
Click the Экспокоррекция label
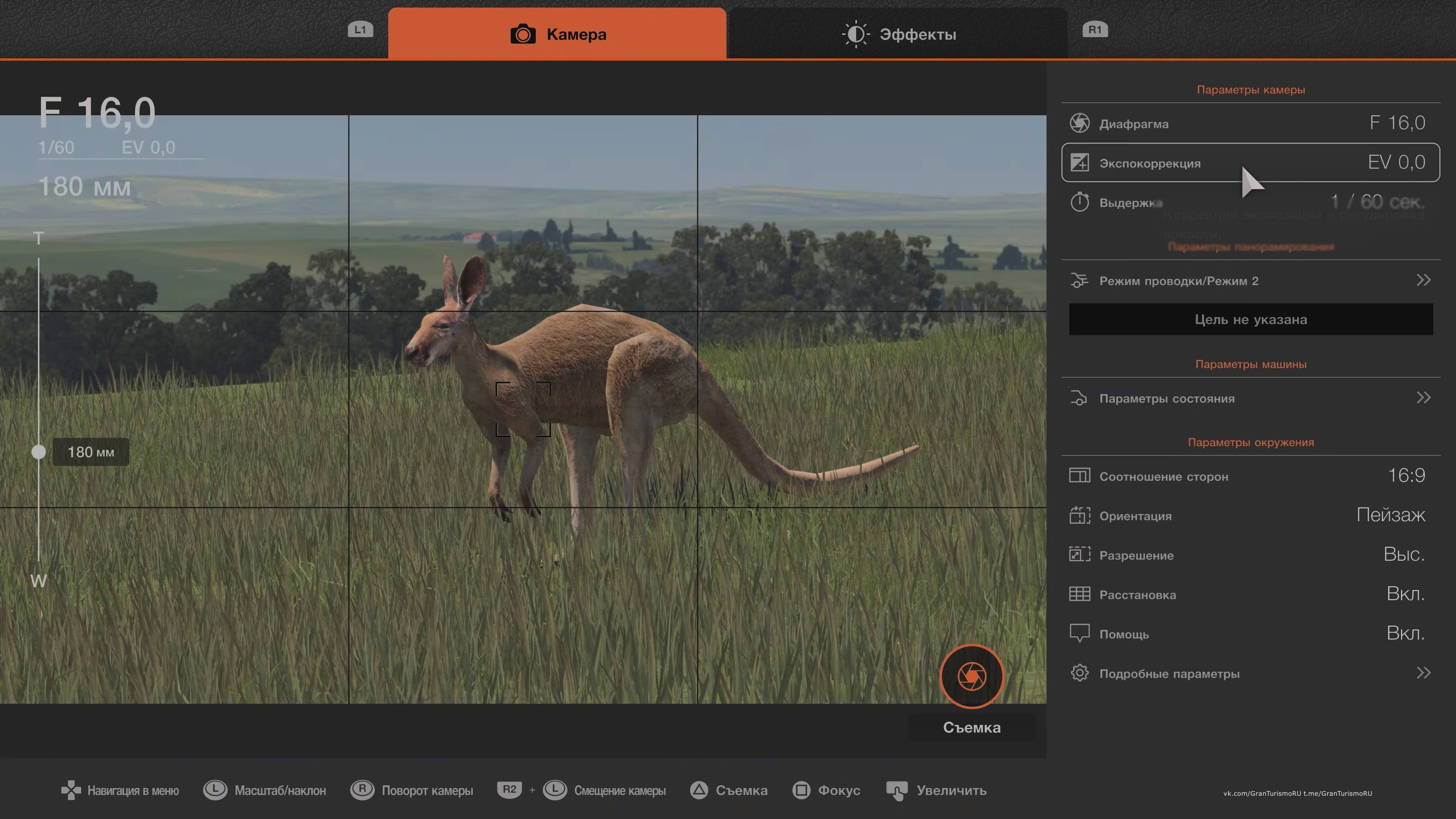[x=1150, y=163]
